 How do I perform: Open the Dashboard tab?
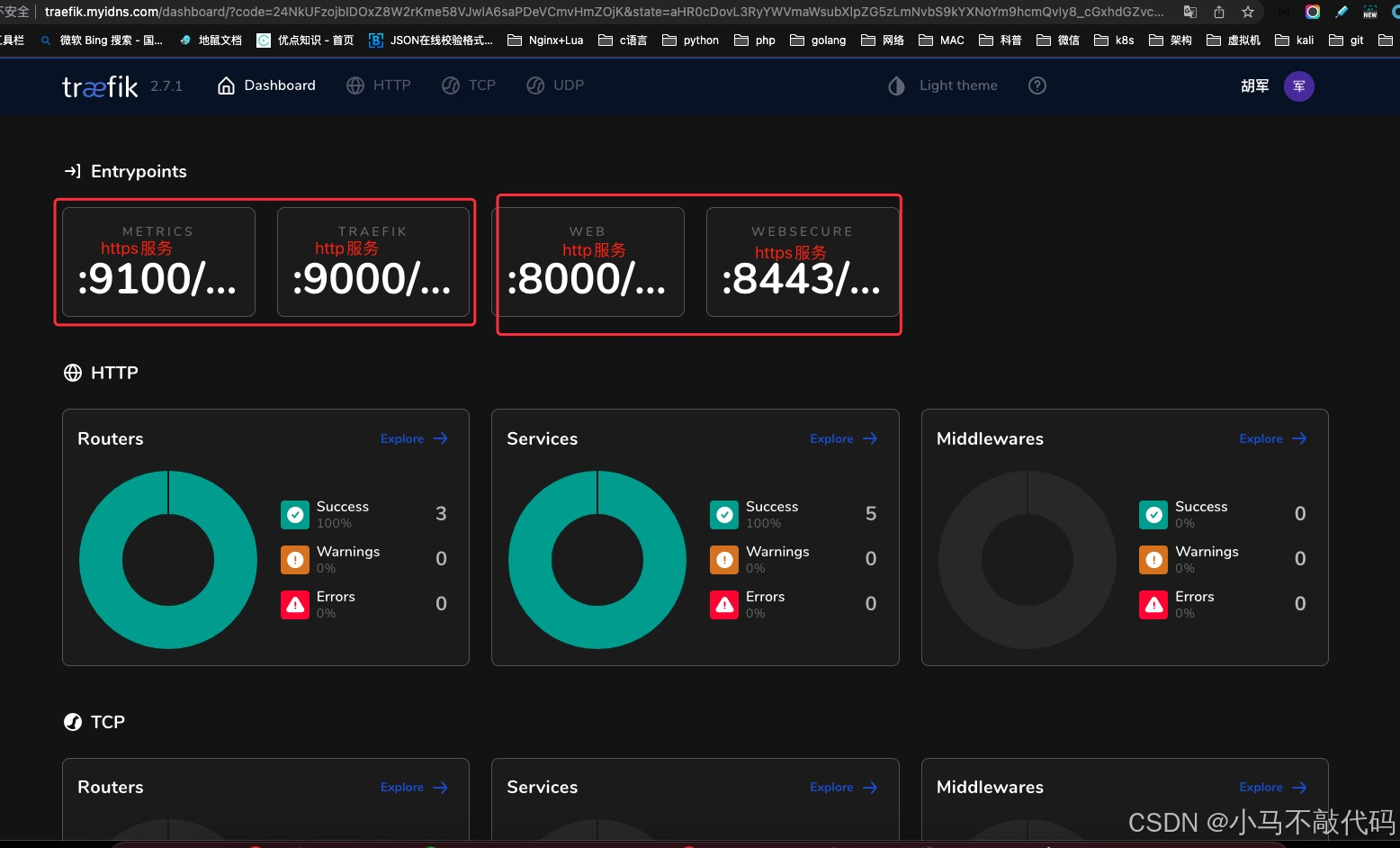point(267,86)
